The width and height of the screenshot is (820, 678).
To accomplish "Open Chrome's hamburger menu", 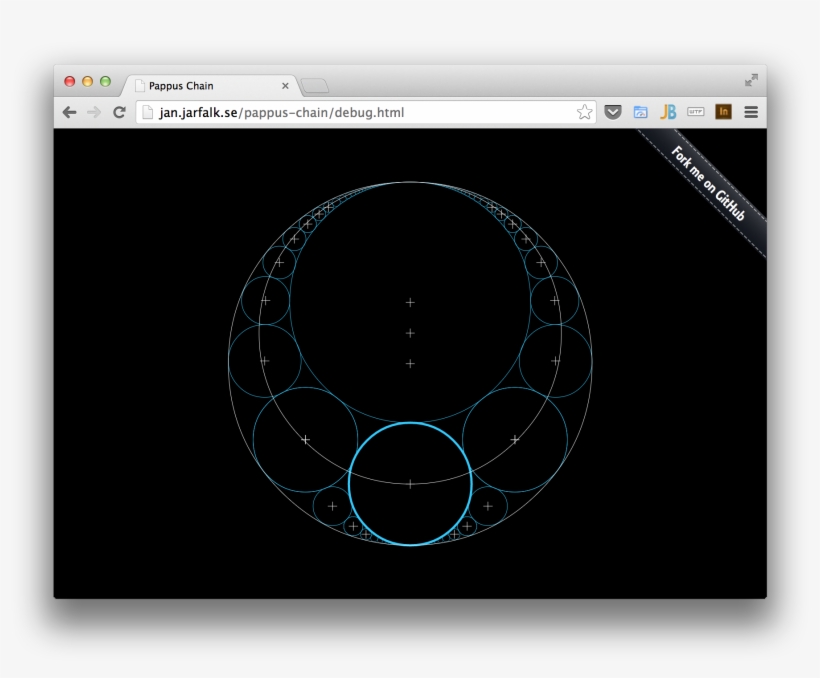I will (x=749, y=111).
